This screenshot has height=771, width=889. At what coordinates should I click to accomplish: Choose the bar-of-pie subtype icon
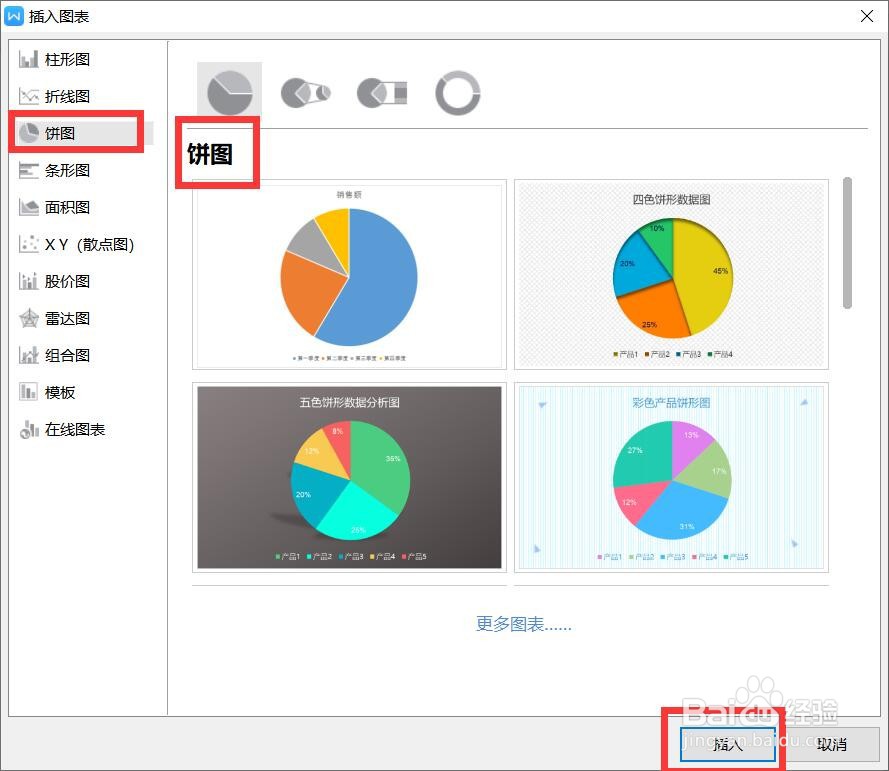(381, 92)
